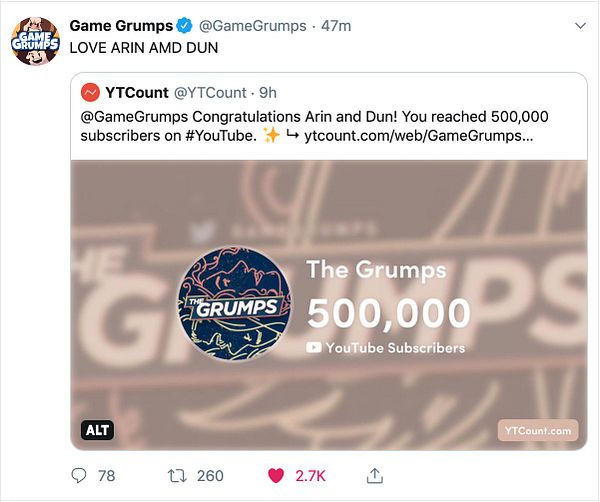Viewport: 600px width, 502px height.
Task: Click the 2.7K likes count
Action: point(310,476)
